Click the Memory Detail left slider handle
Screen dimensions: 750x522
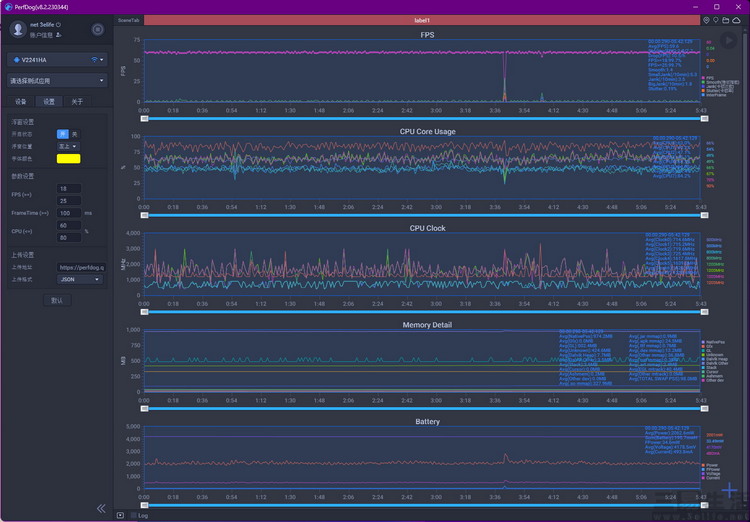coord(144,409)
